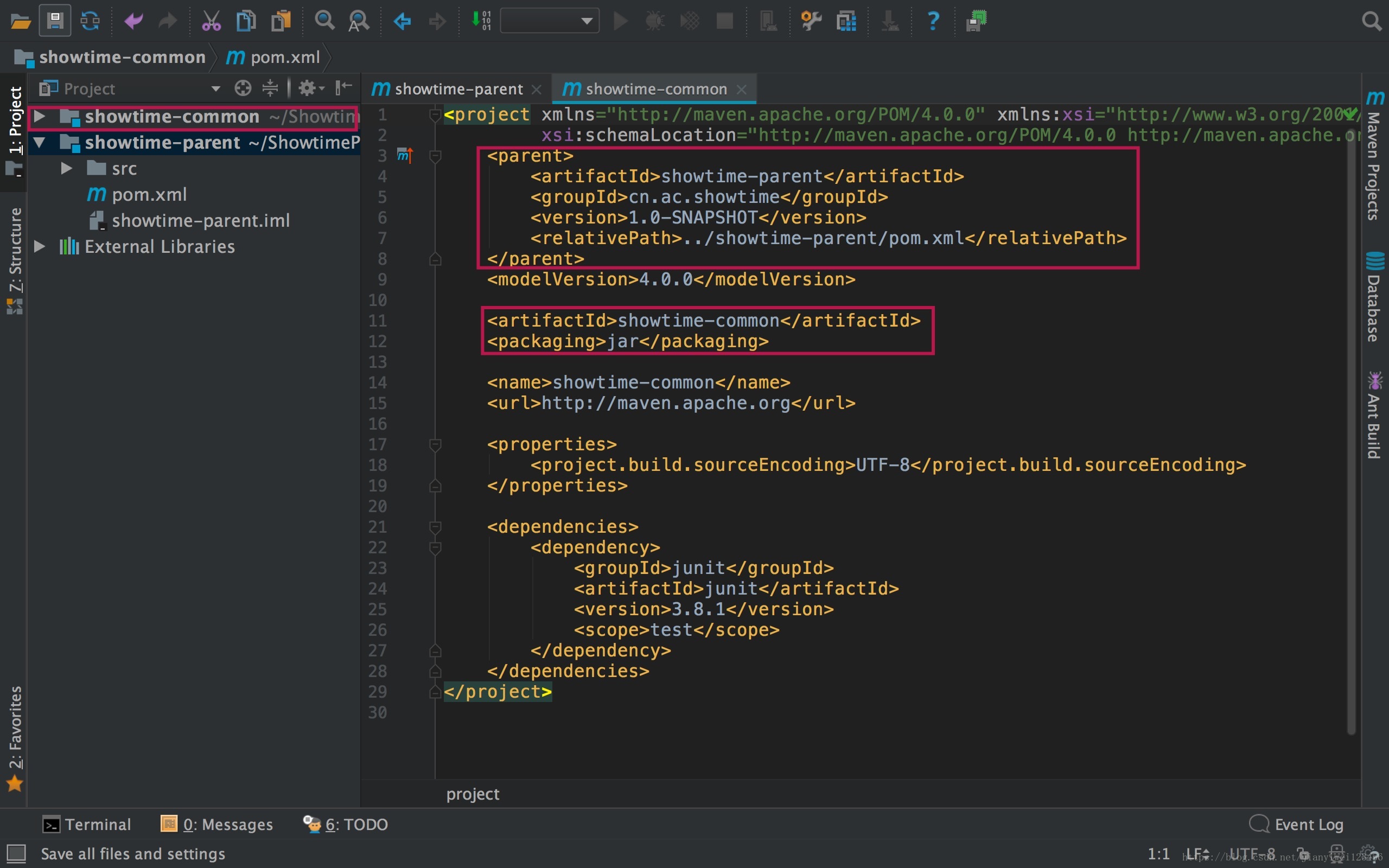This screenshot has width=1389, height=868.
Task: Click the Search Everywhere magnifier
Action: 1371,21
